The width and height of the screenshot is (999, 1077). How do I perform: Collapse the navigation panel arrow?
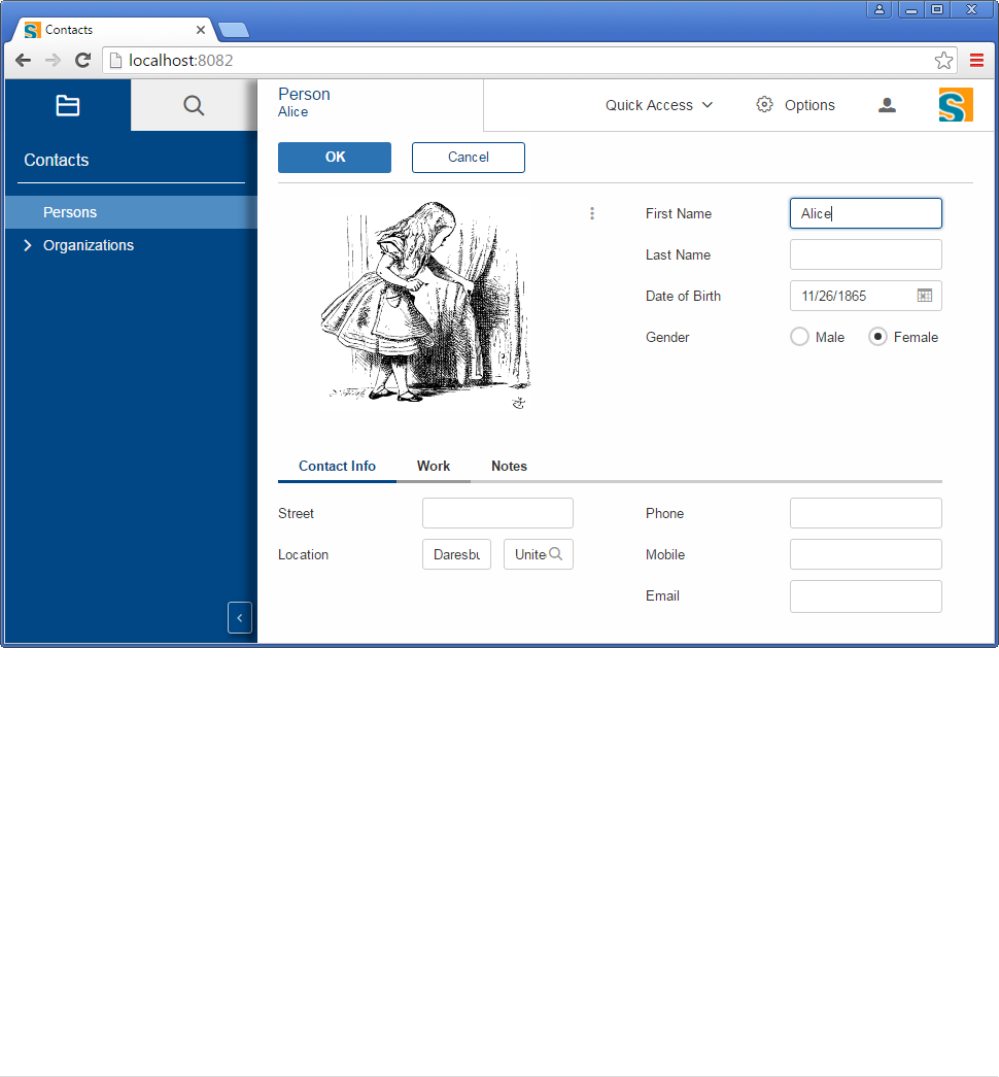tap(239, 617)
